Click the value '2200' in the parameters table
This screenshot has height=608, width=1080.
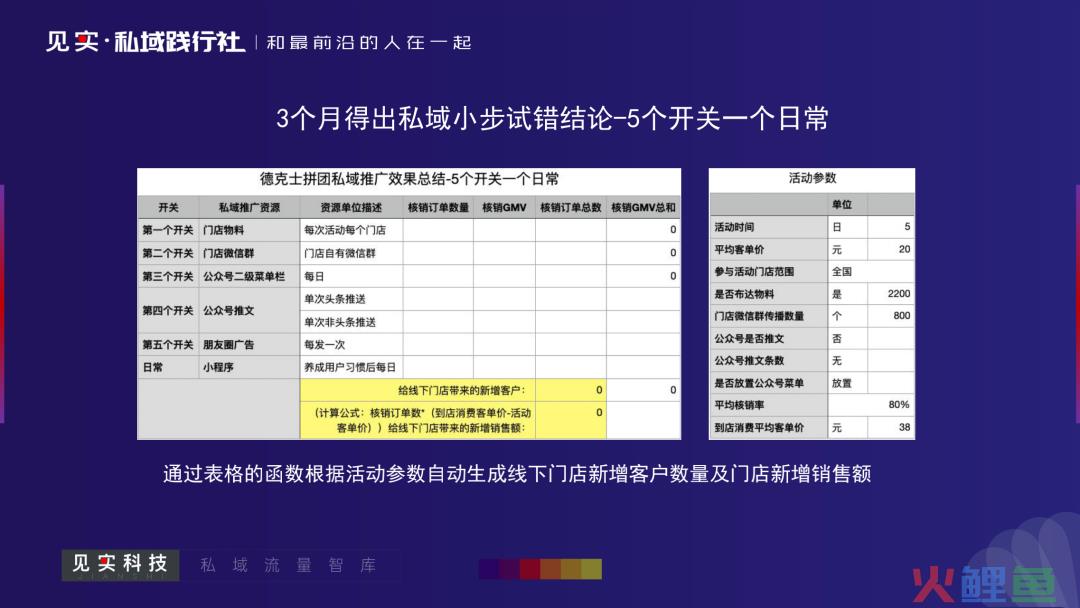pyautogui.click(x=891, y=294)
